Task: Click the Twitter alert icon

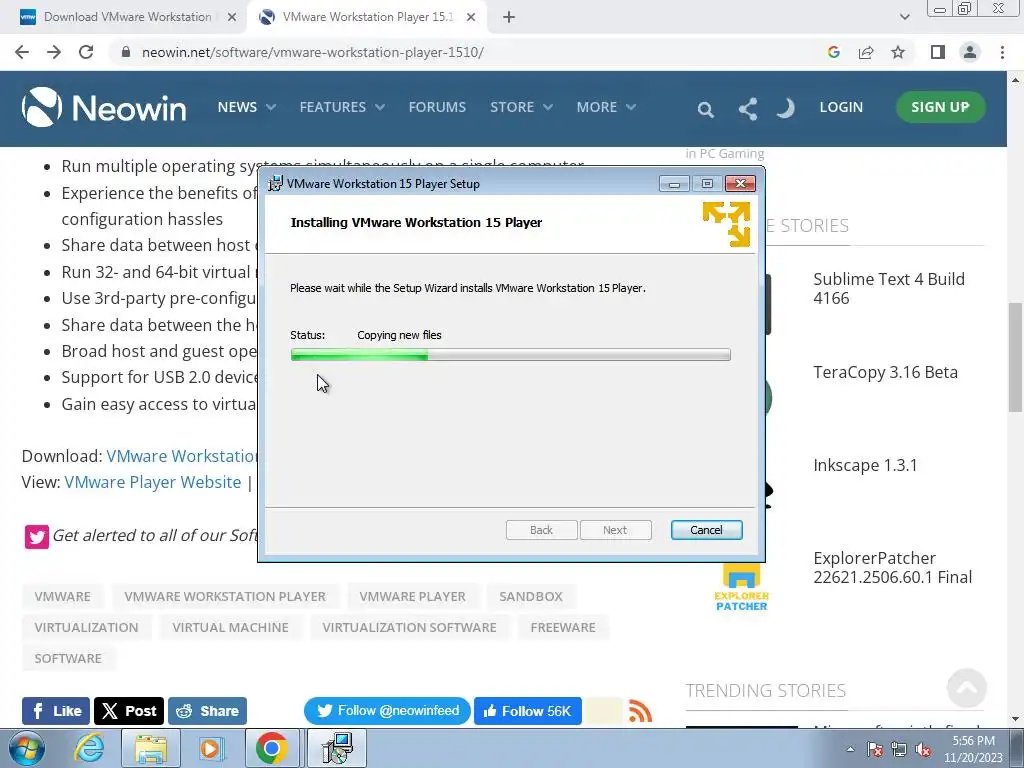Action: 37,537
